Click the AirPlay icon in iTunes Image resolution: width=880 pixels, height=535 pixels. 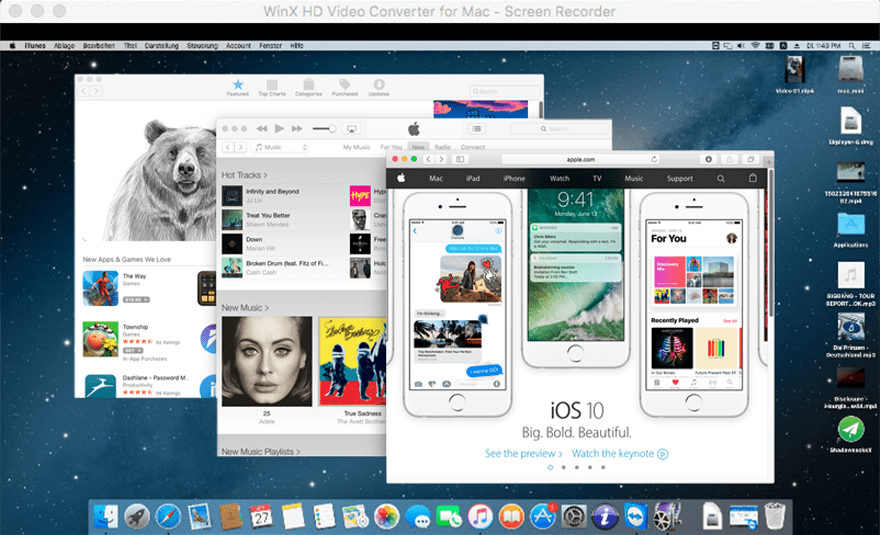[x=351, y=129]
